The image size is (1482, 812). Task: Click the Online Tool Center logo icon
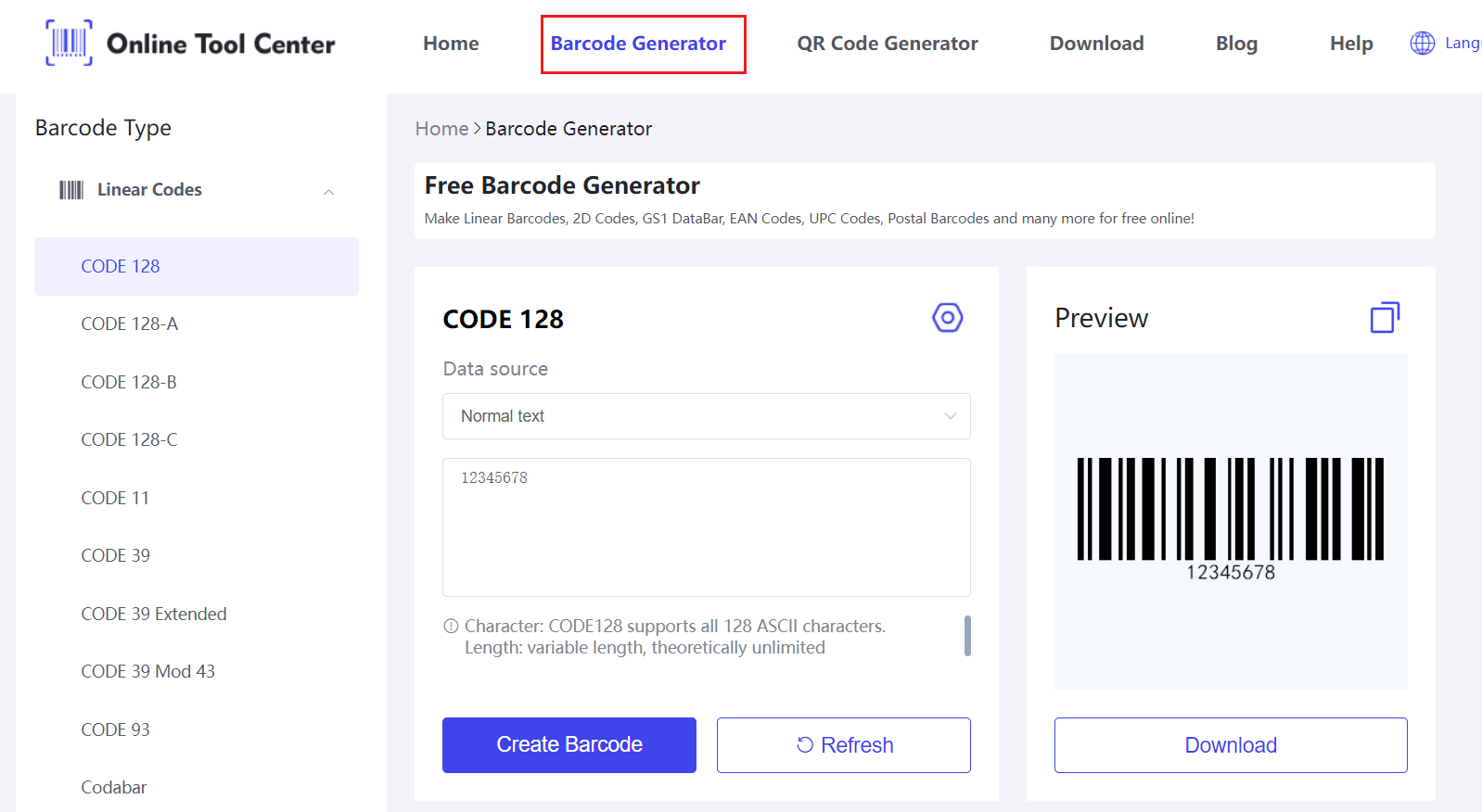click(69, 43)
